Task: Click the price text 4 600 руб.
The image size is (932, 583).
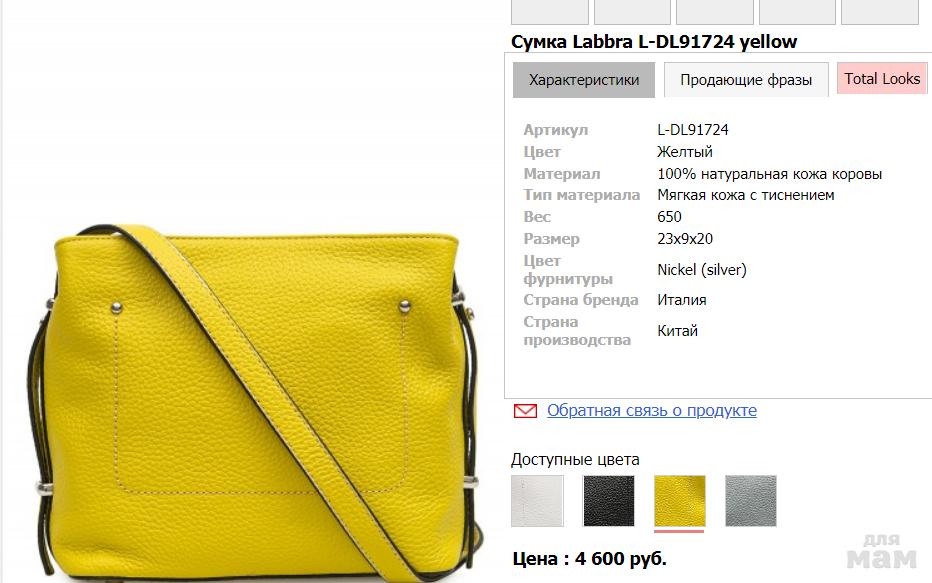Action: tap(621, 559)
